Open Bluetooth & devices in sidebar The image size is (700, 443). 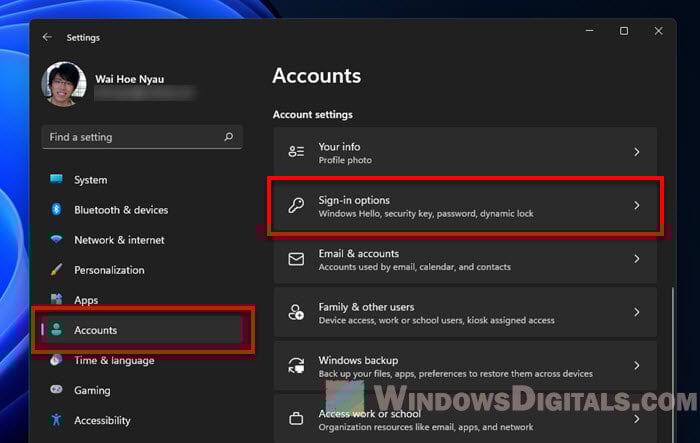tap(142, 209)
